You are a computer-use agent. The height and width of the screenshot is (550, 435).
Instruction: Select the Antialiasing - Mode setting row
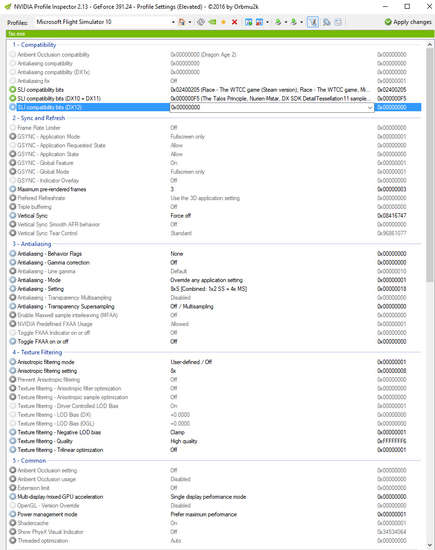click(215, 280)
